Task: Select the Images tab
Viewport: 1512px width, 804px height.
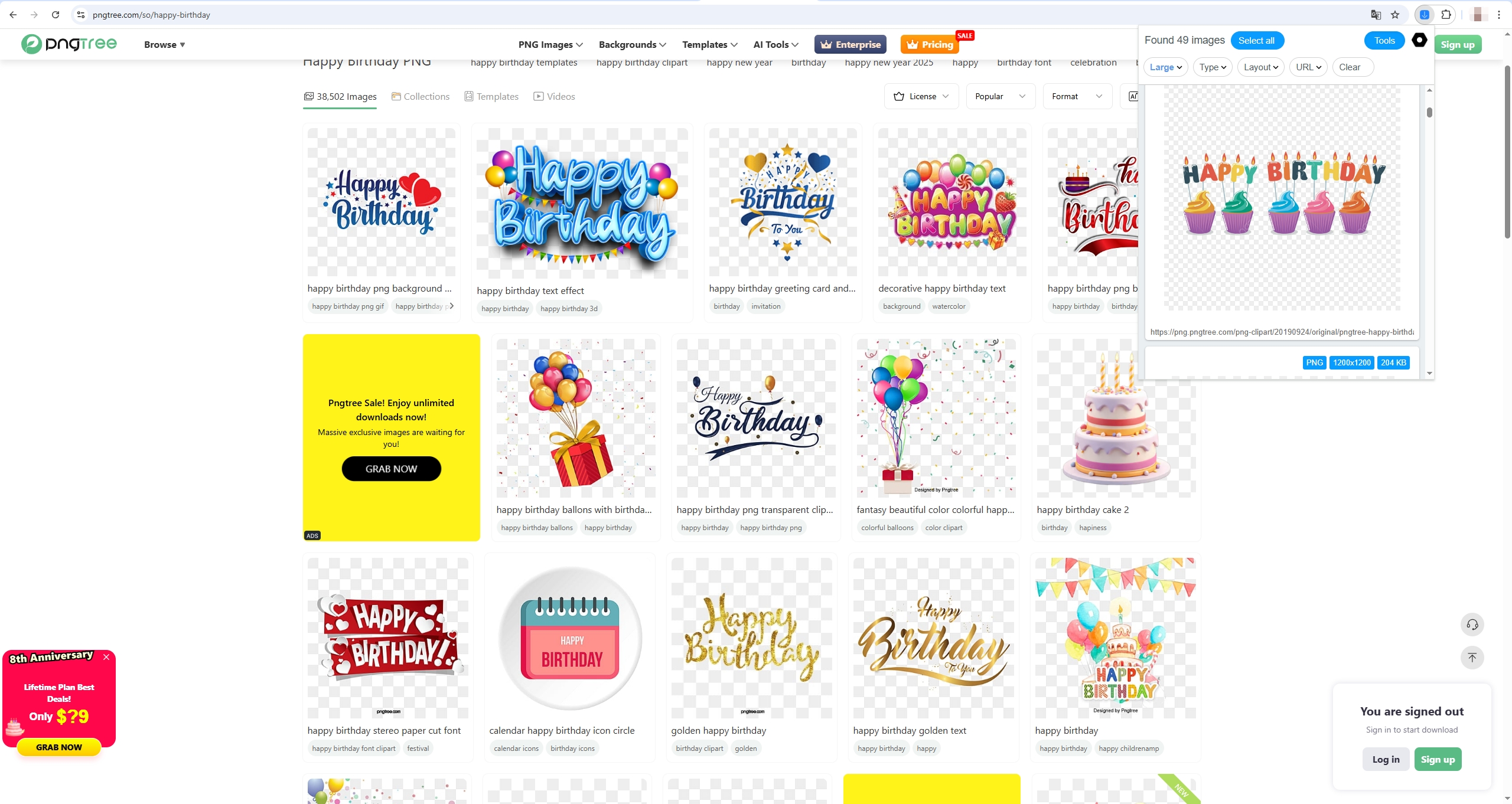Action: pyautogui.click(x=340, y=96)
